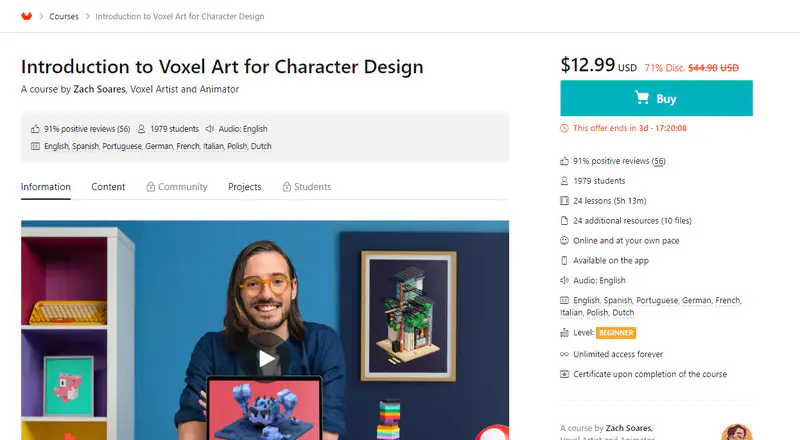800x440 pixels.
Task: Click the reviews count (56) link
Action: [x=659, y=162]
